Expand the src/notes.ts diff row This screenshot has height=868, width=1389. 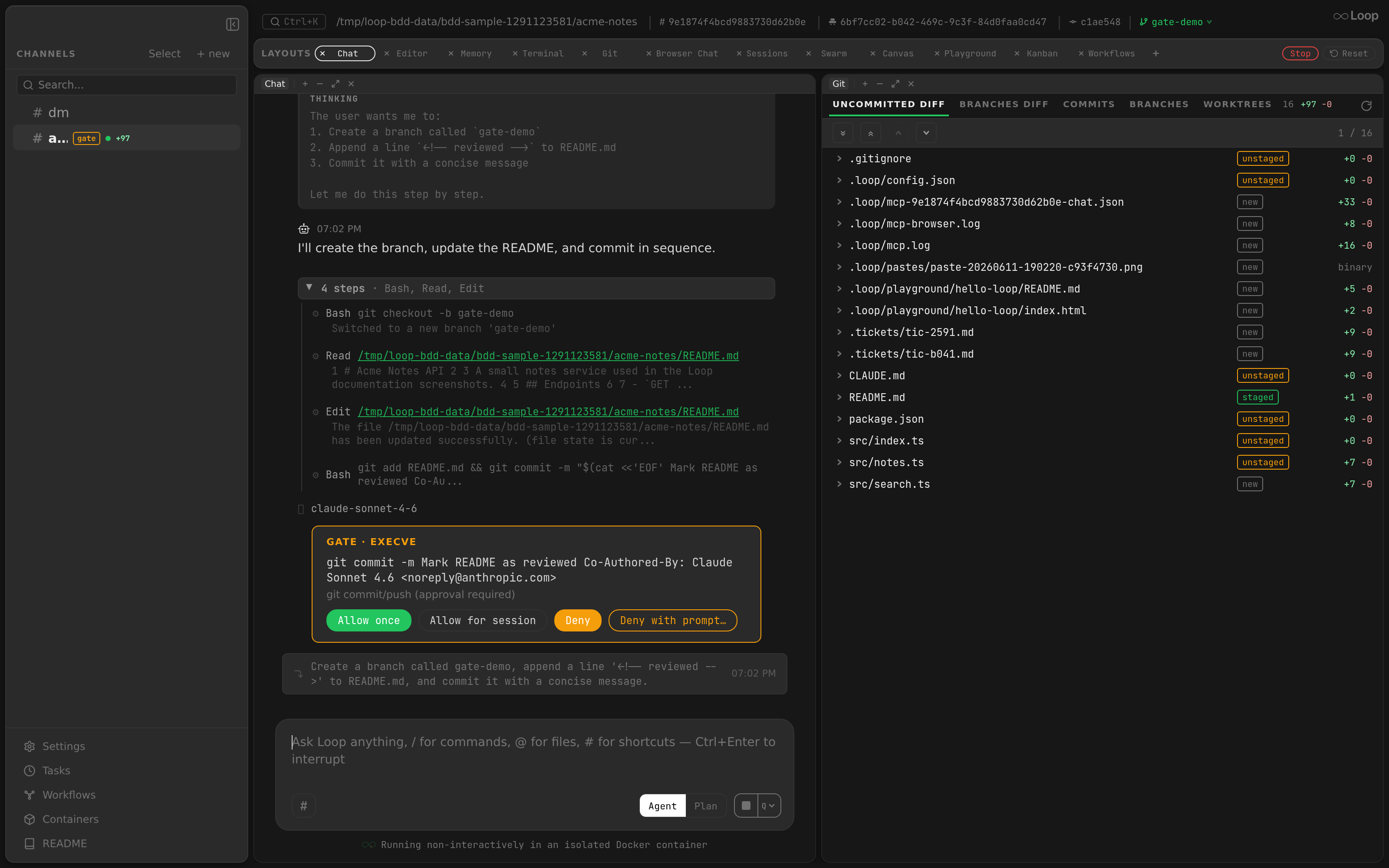click(x=1103, y=462)
